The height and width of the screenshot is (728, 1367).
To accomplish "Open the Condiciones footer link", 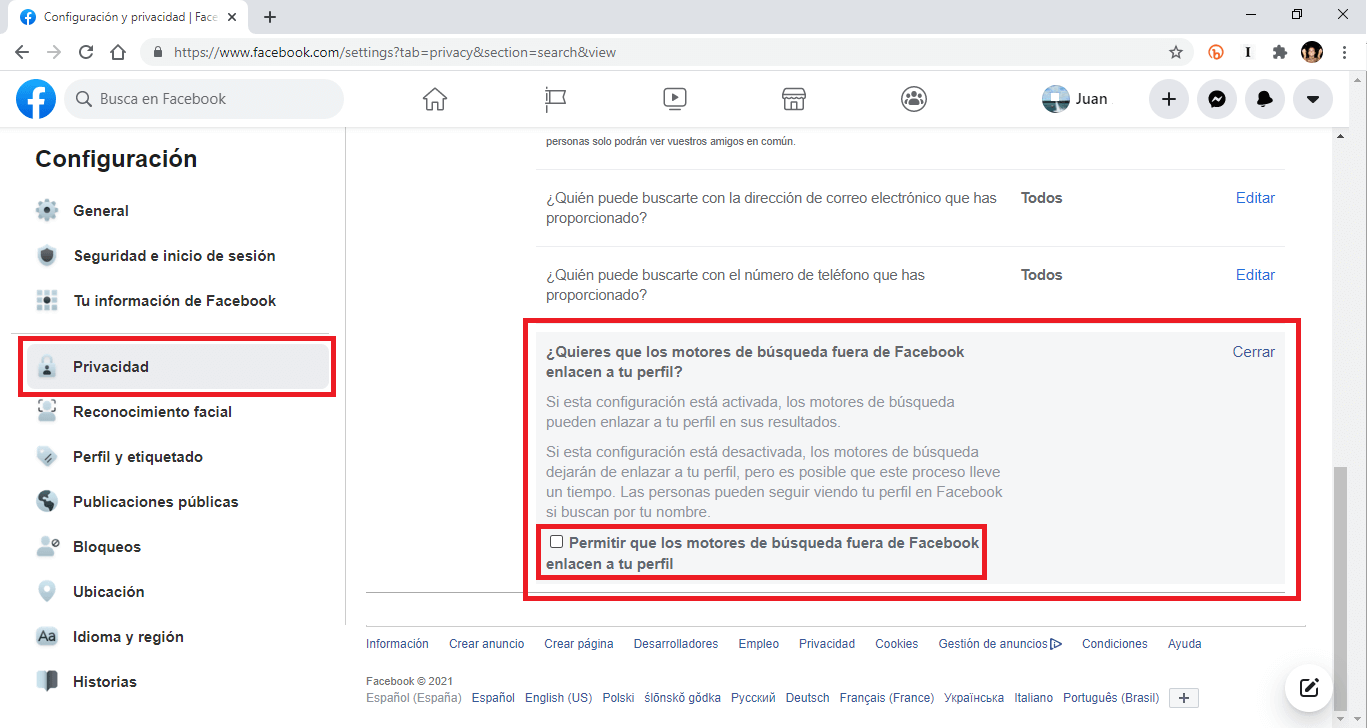I will tap(1115, 644).
